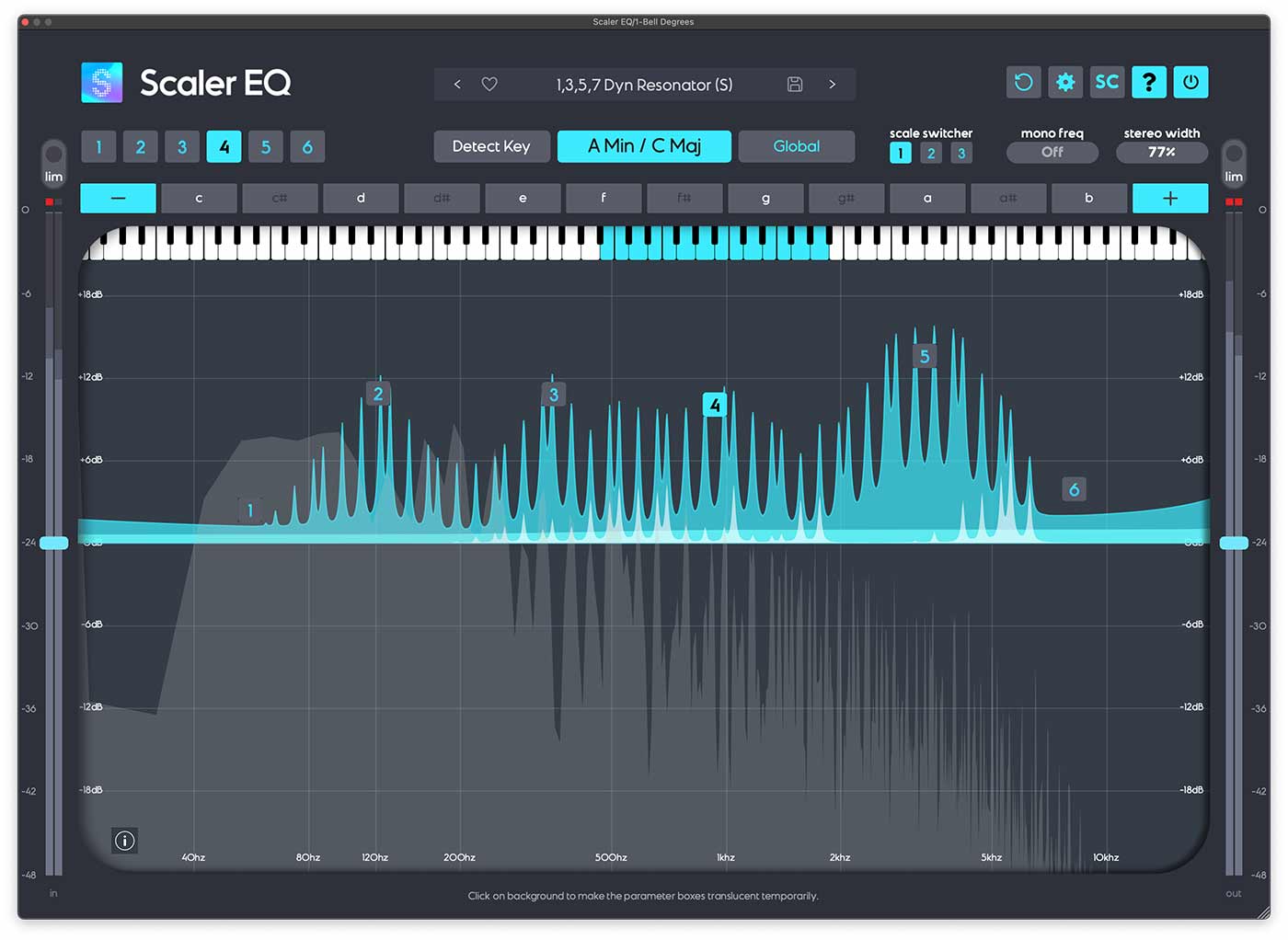1288x940 pixels.
Task: Select scale switcher slot 2
Action: tap(931, 153)
